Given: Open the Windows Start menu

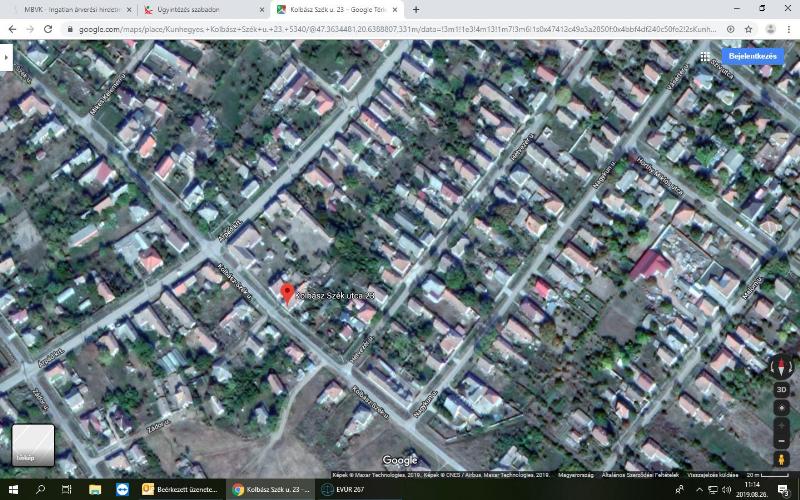Looking at the screenshot, I should tap(13, 490).
